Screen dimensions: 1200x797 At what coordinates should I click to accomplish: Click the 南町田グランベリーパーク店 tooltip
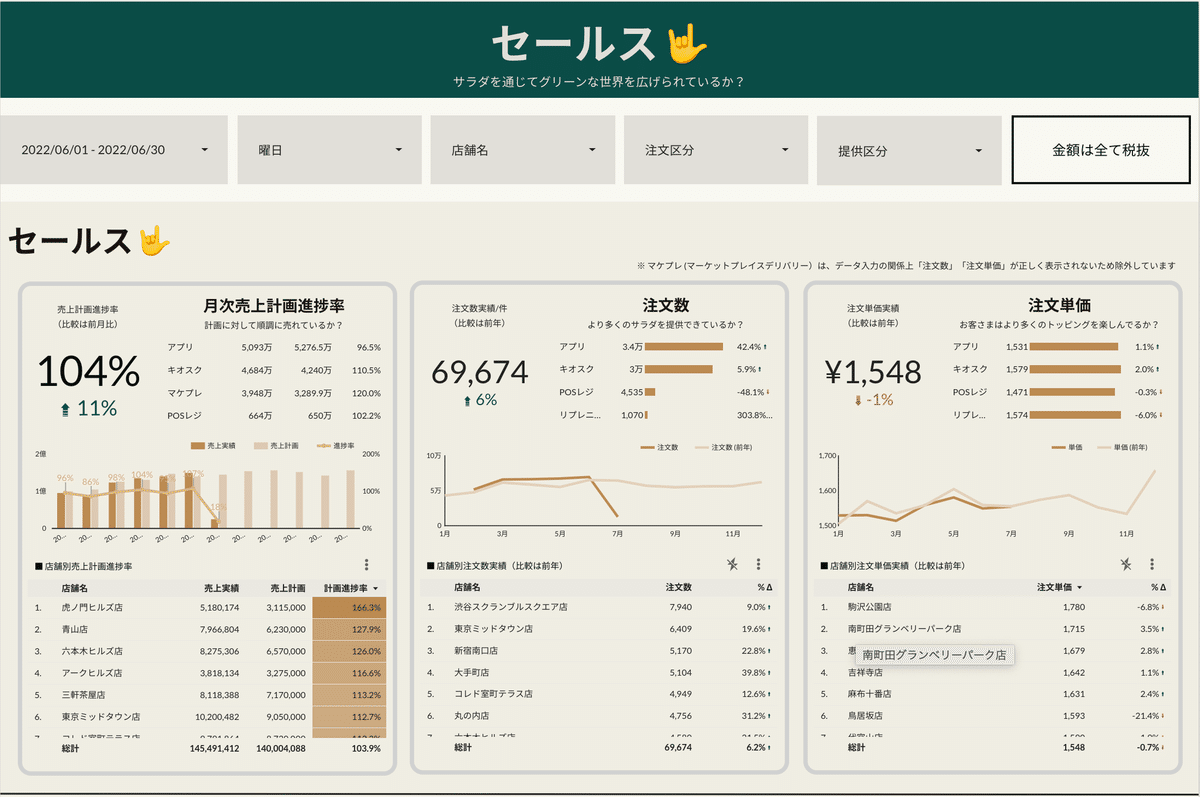(934, 656)
